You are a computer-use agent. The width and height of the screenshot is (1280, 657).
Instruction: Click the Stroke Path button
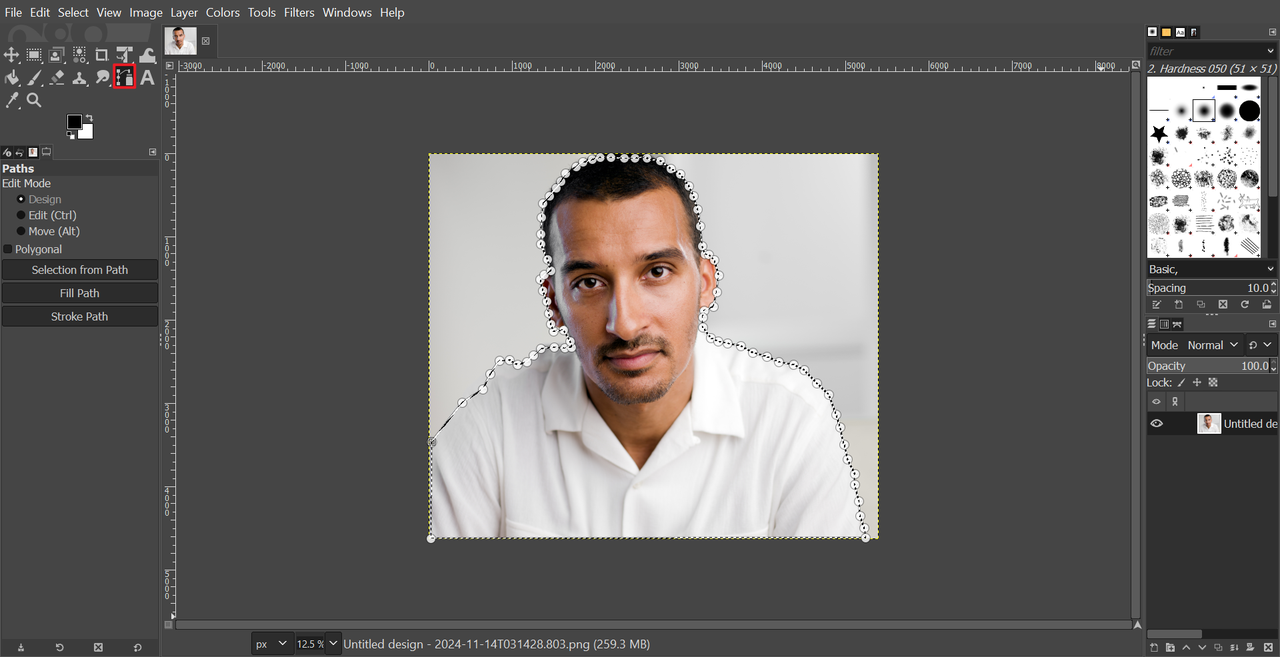coord(80,316)
